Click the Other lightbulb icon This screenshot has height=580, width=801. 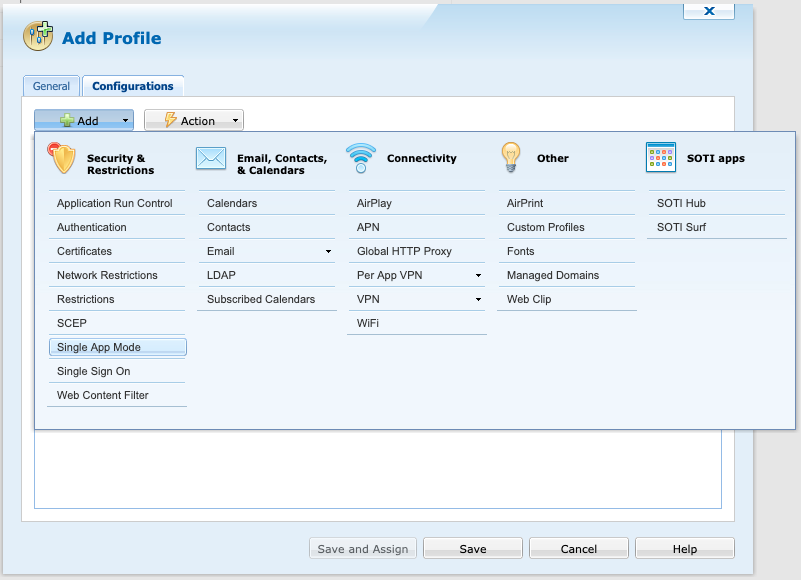tap(511, 157)
